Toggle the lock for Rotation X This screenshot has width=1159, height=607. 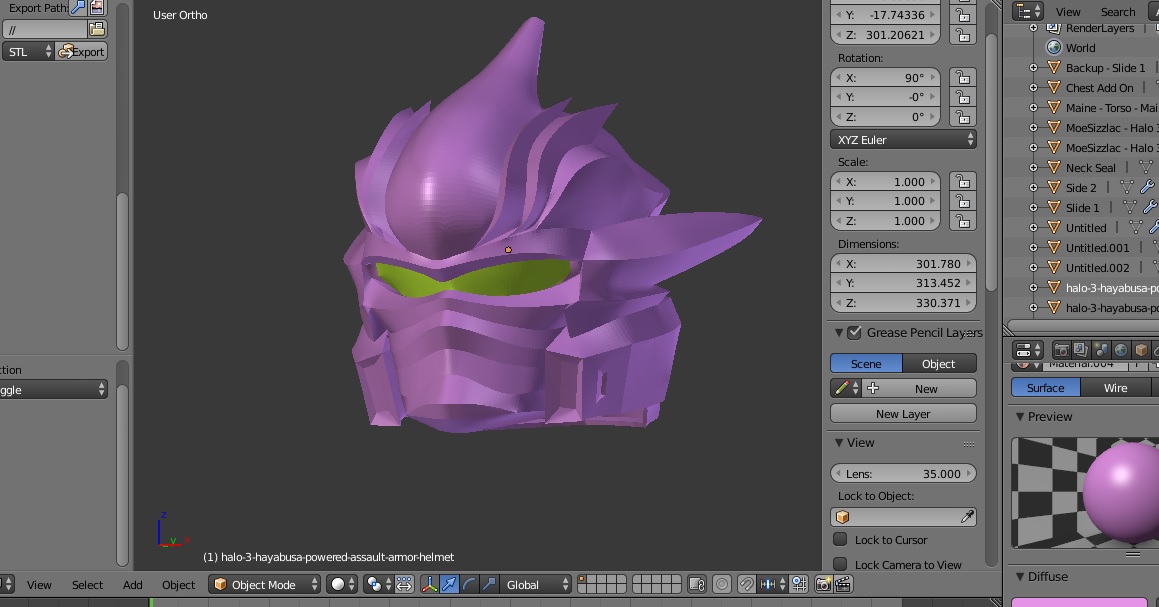pos(962,78)
